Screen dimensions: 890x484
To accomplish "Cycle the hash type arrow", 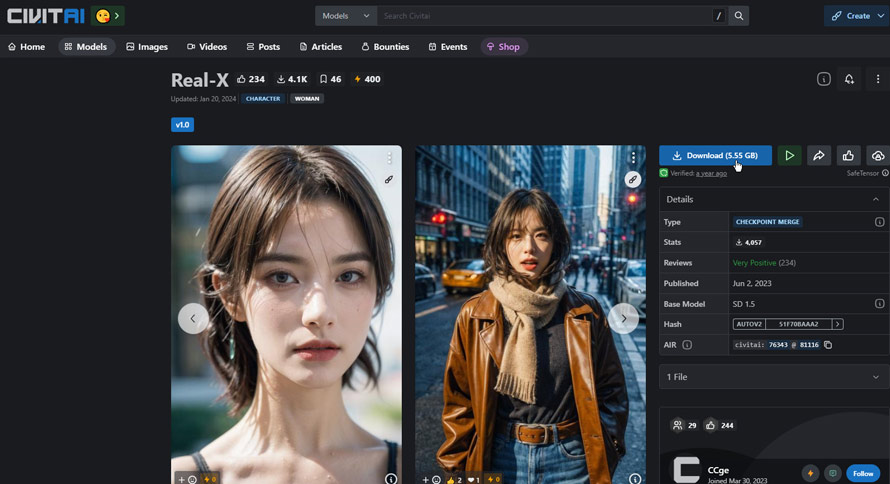I will 837,324.
